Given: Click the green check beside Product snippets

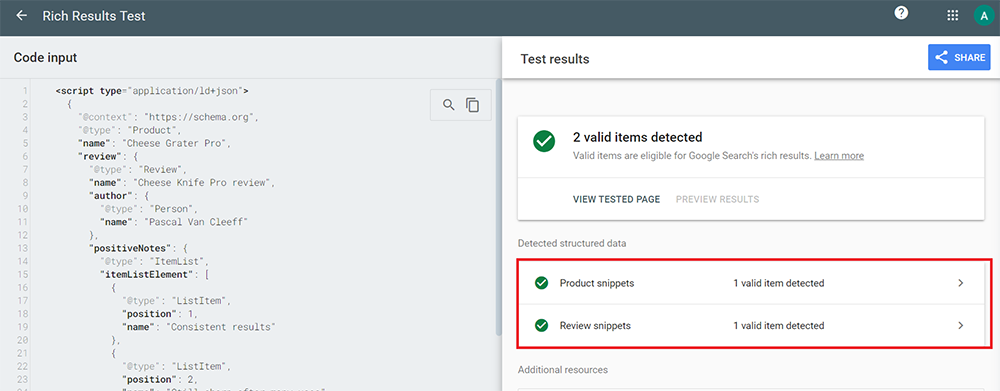Looking at the screenshot, I should point(541,283).
